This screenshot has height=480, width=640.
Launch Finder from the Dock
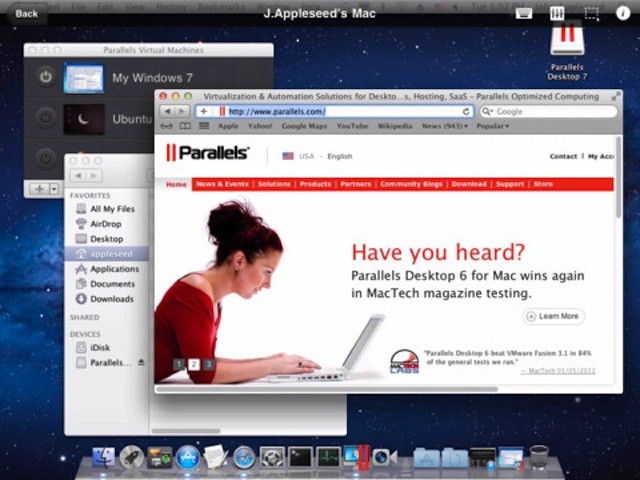(x=103, y=457)
